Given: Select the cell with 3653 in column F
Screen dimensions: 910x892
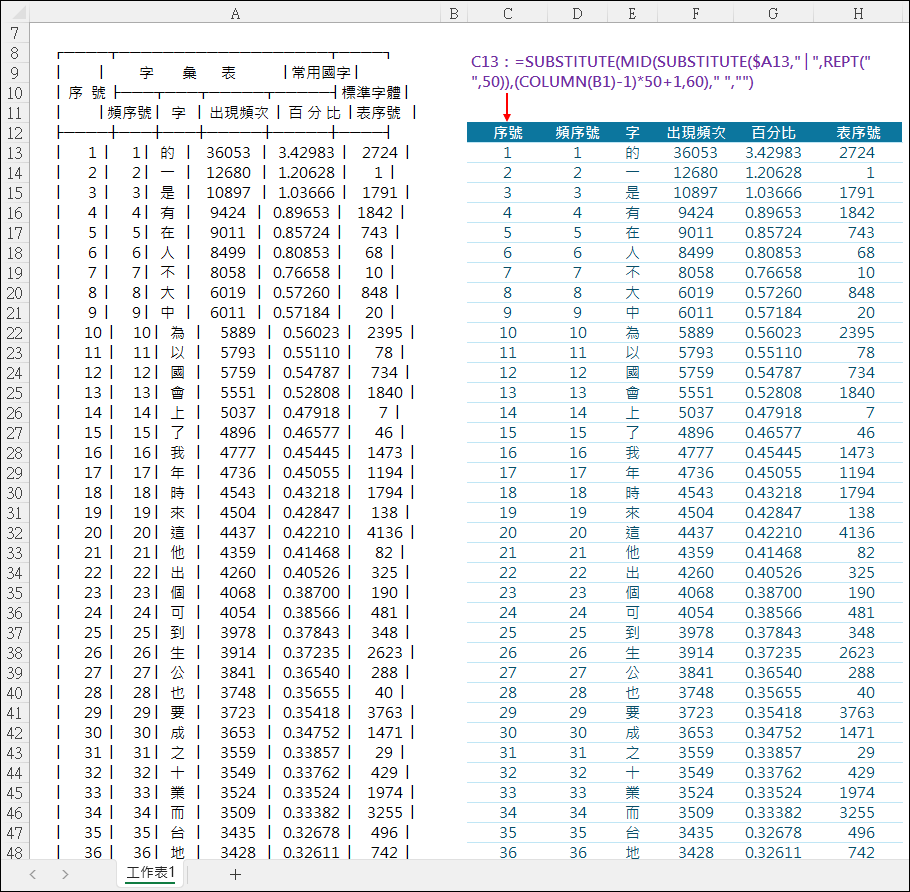Looking at the screenshot, I should [x=695, y=733].
